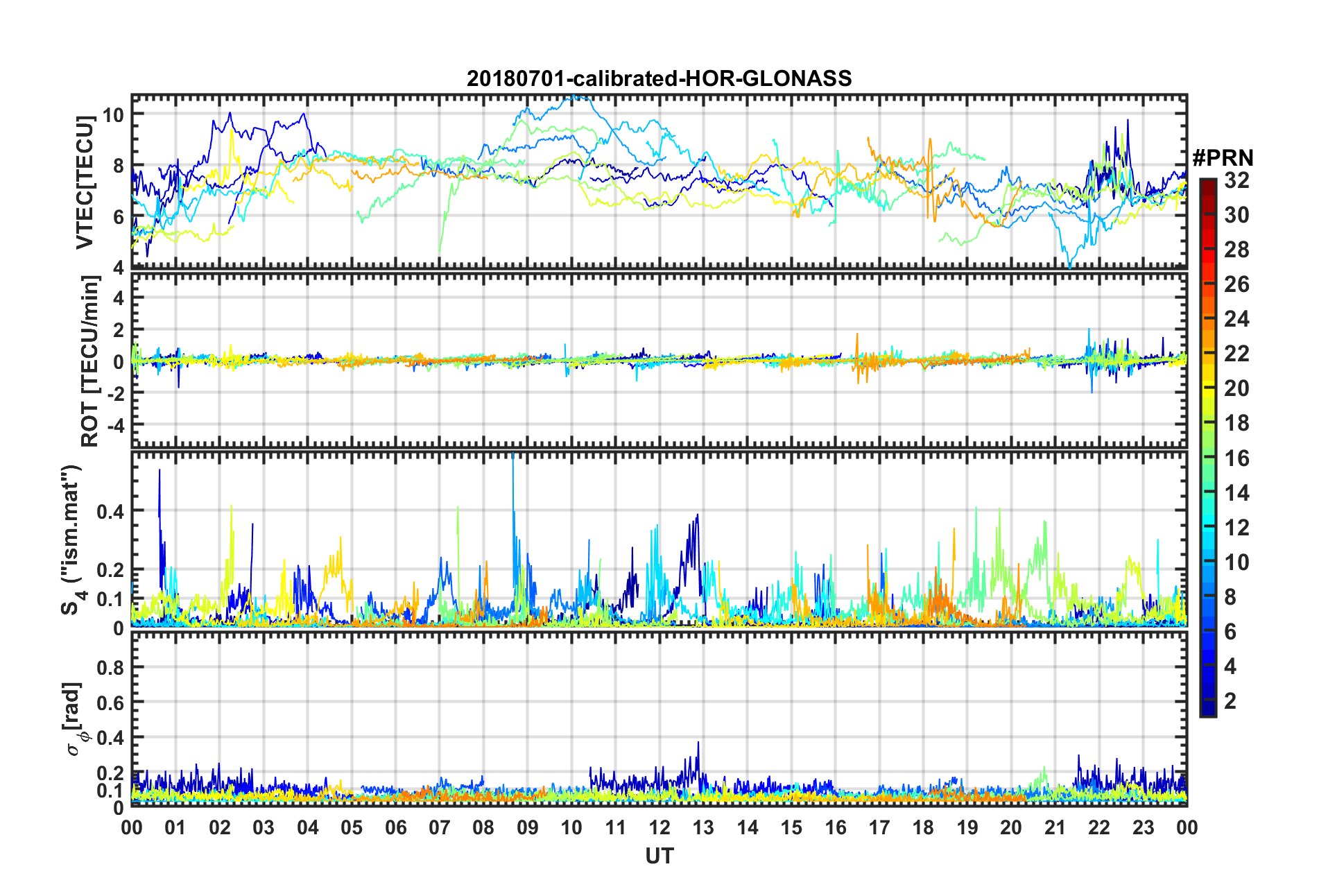Click the plot title 20180701-calibrated-HOR-GLONASS
This screenshot has height=896, width=1319.
659,78
